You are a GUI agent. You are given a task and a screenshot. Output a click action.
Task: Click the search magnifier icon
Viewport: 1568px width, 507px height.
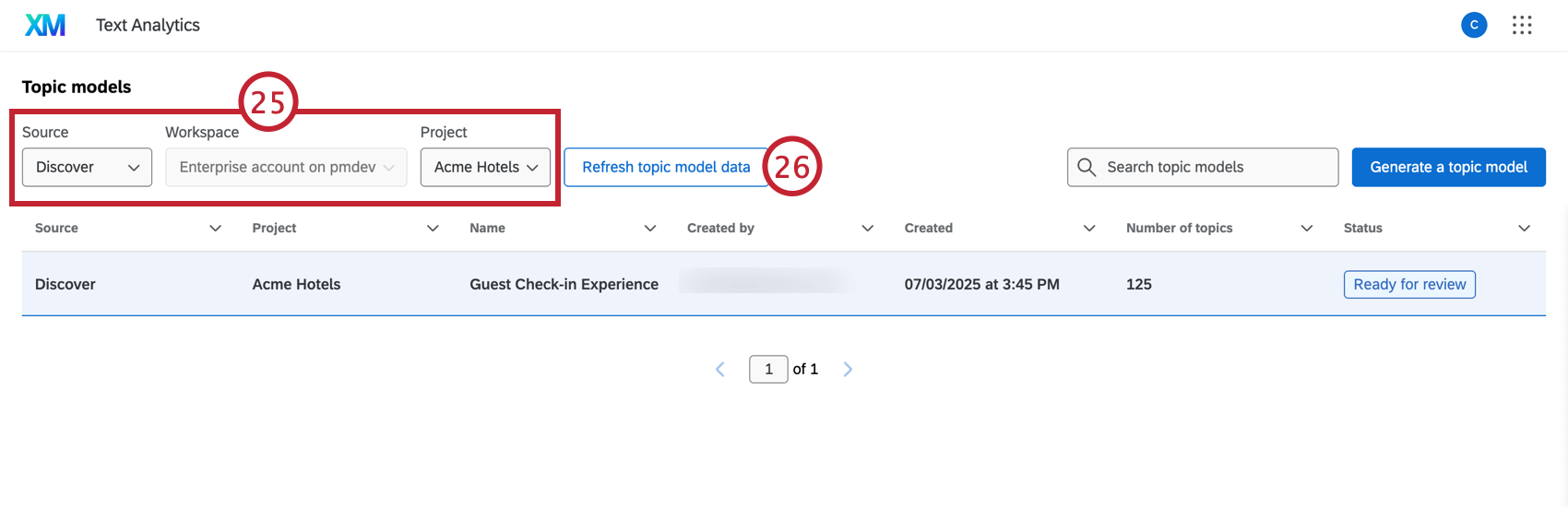tap(1087, 167)
